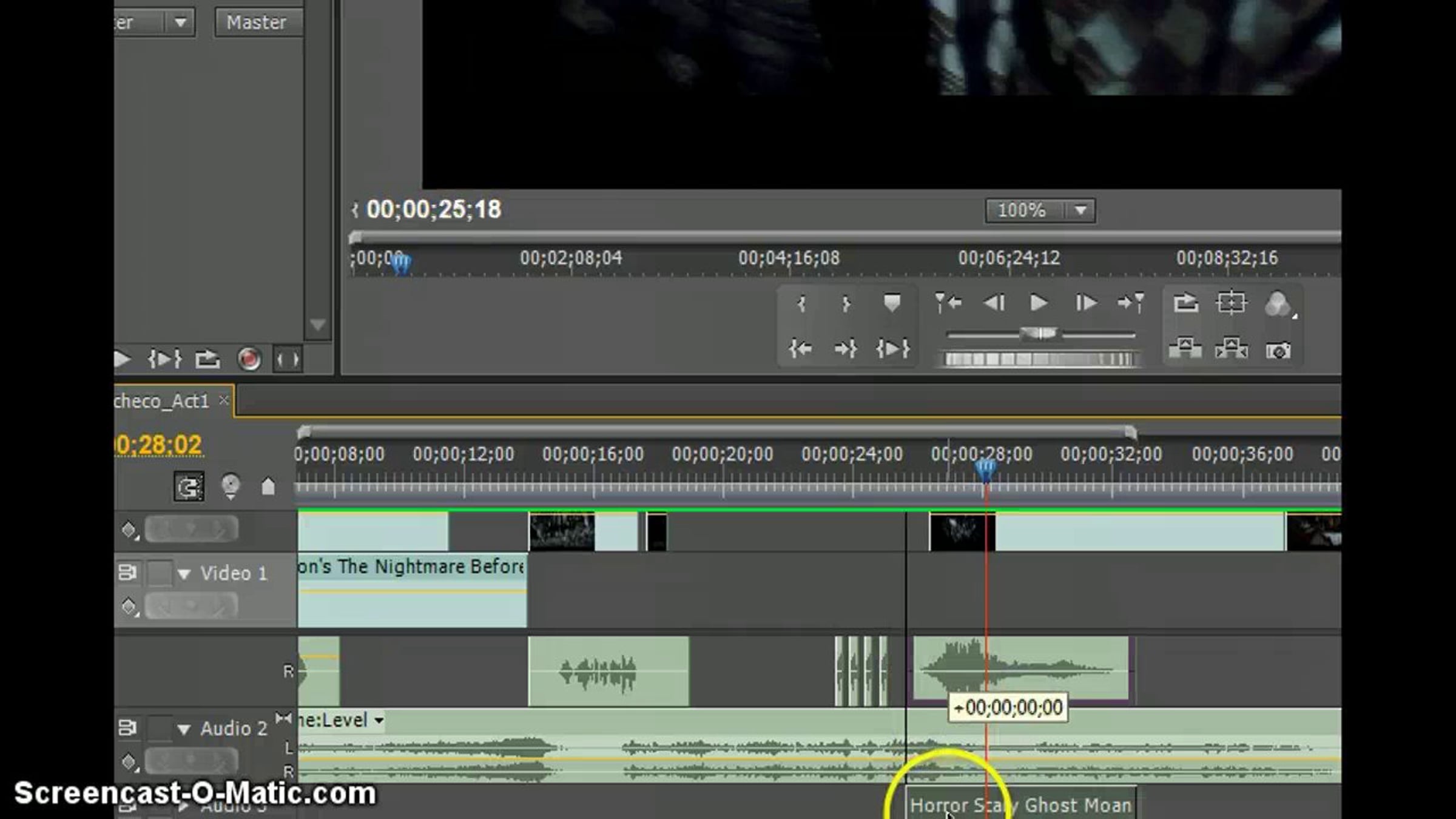Image resolution: width=1456 pixels, height=819 pixels.
Task: Click the red Record button
Action: pos(249,359)
